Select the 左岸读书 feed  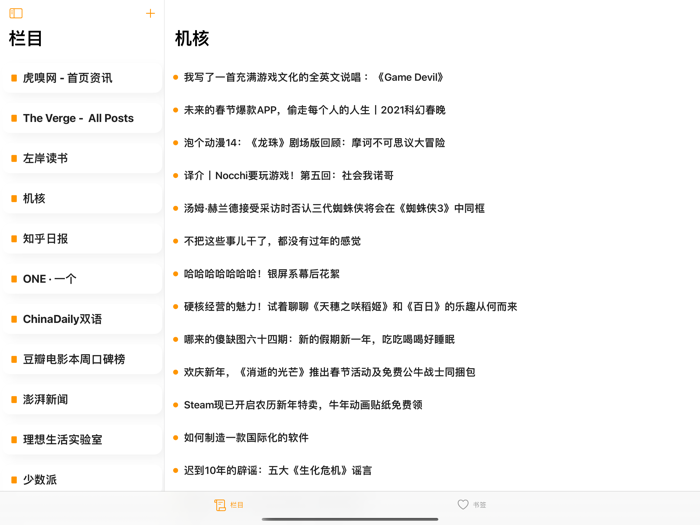click(83, 158)
